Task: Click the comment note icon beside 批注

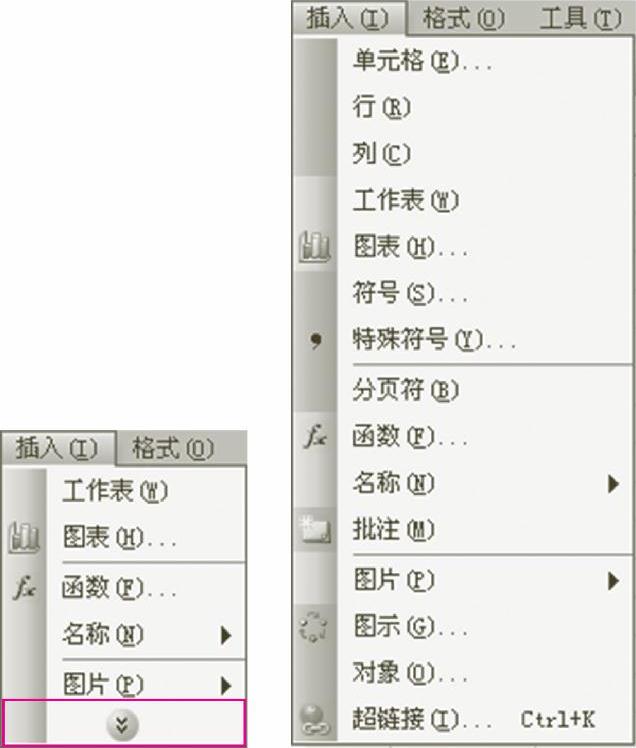Action: click(315, 530)
